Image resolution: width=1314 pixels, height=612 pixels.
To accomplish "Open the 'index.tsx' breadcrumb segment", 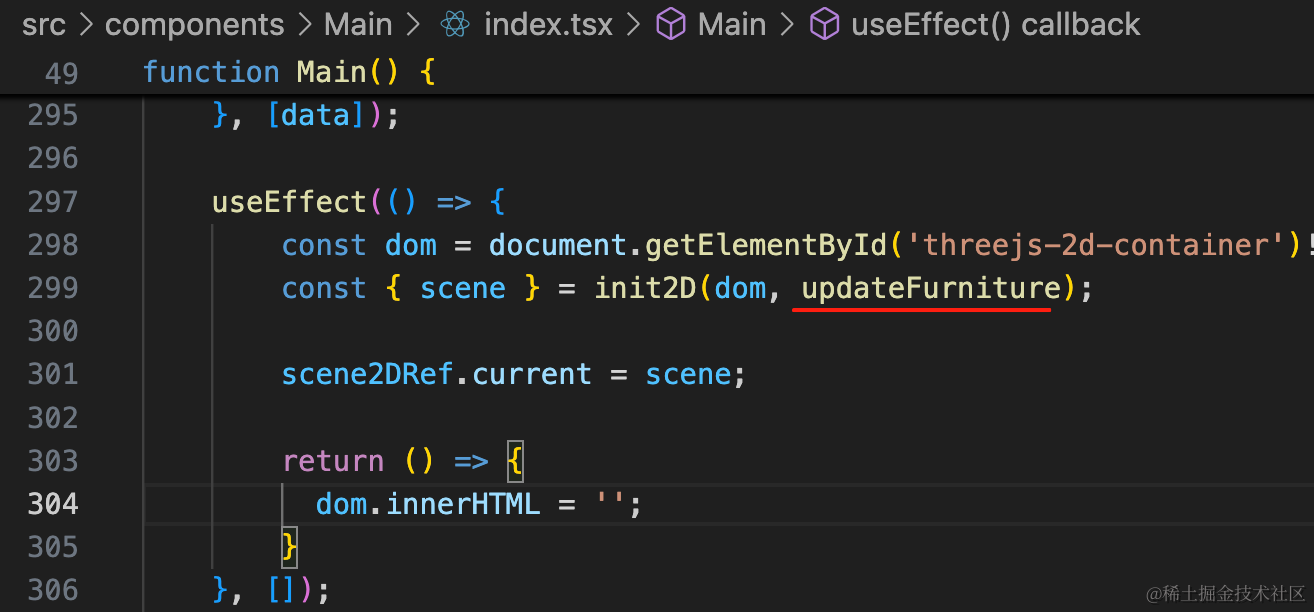I will click(x=548, y=25).
